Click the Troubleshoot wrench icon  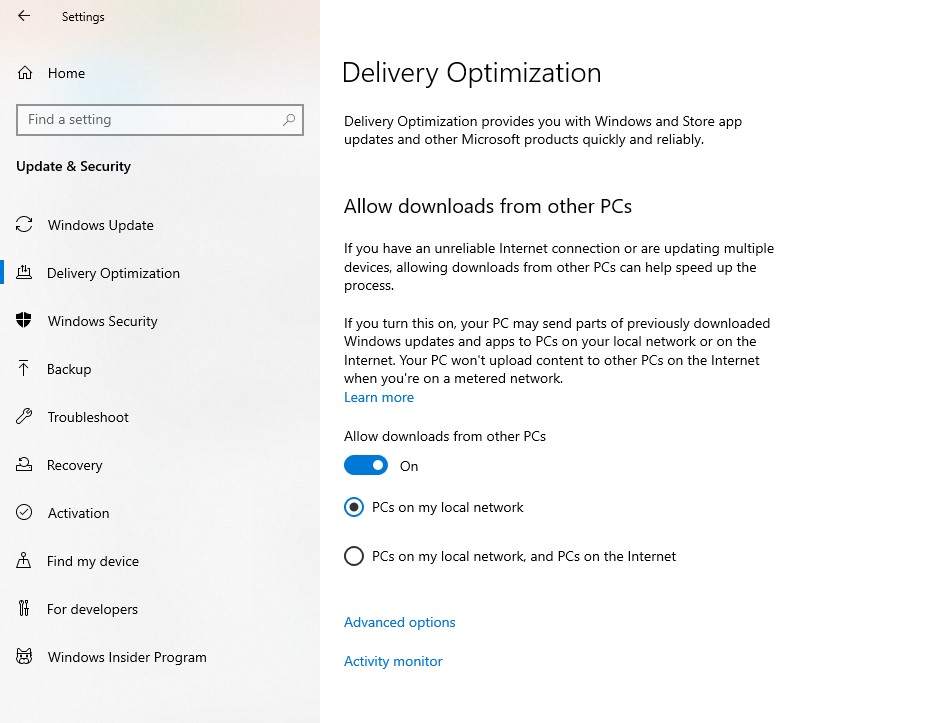coord(24,417)
